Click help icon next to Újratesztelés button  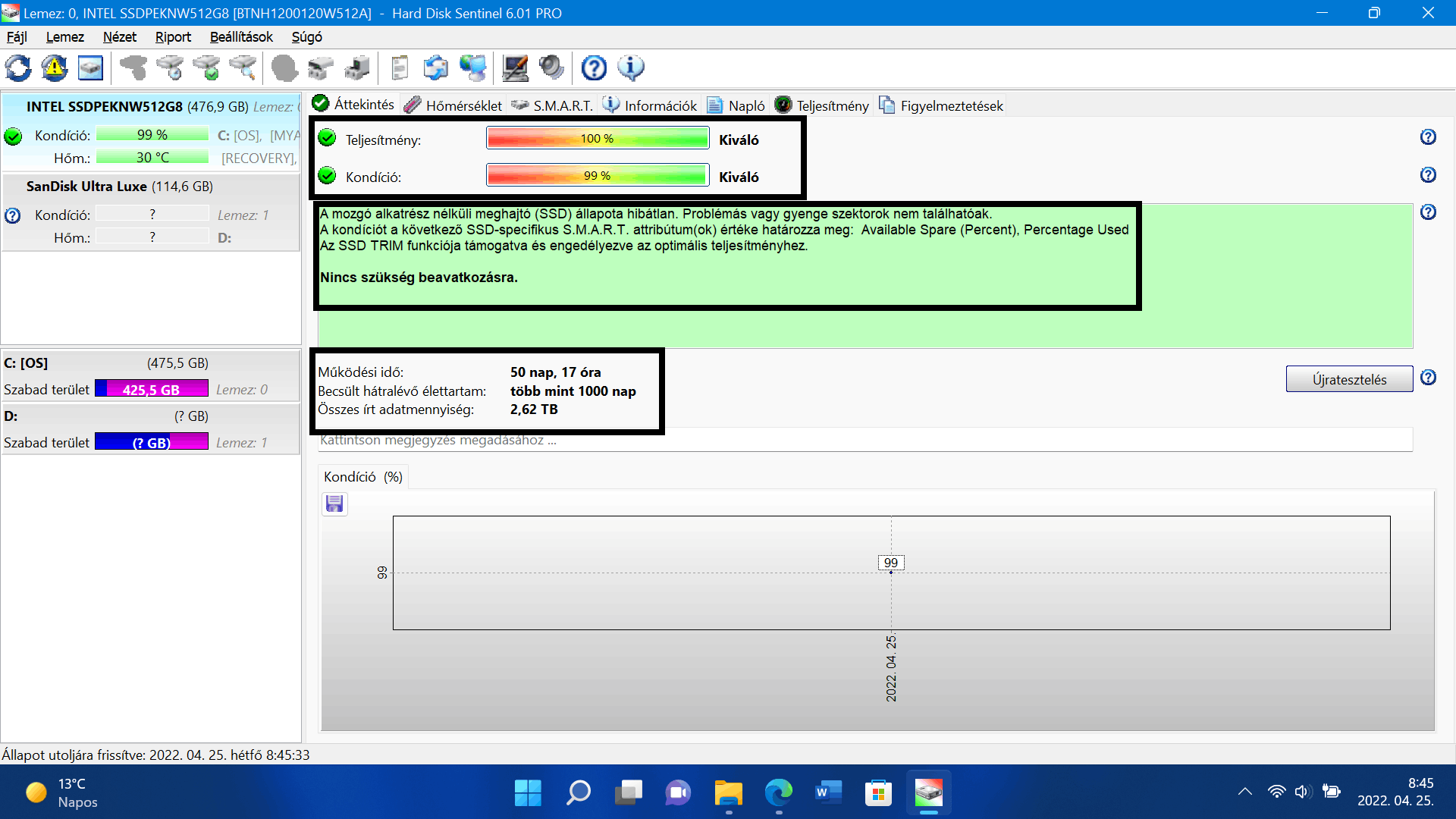(x=1428, y=378)
